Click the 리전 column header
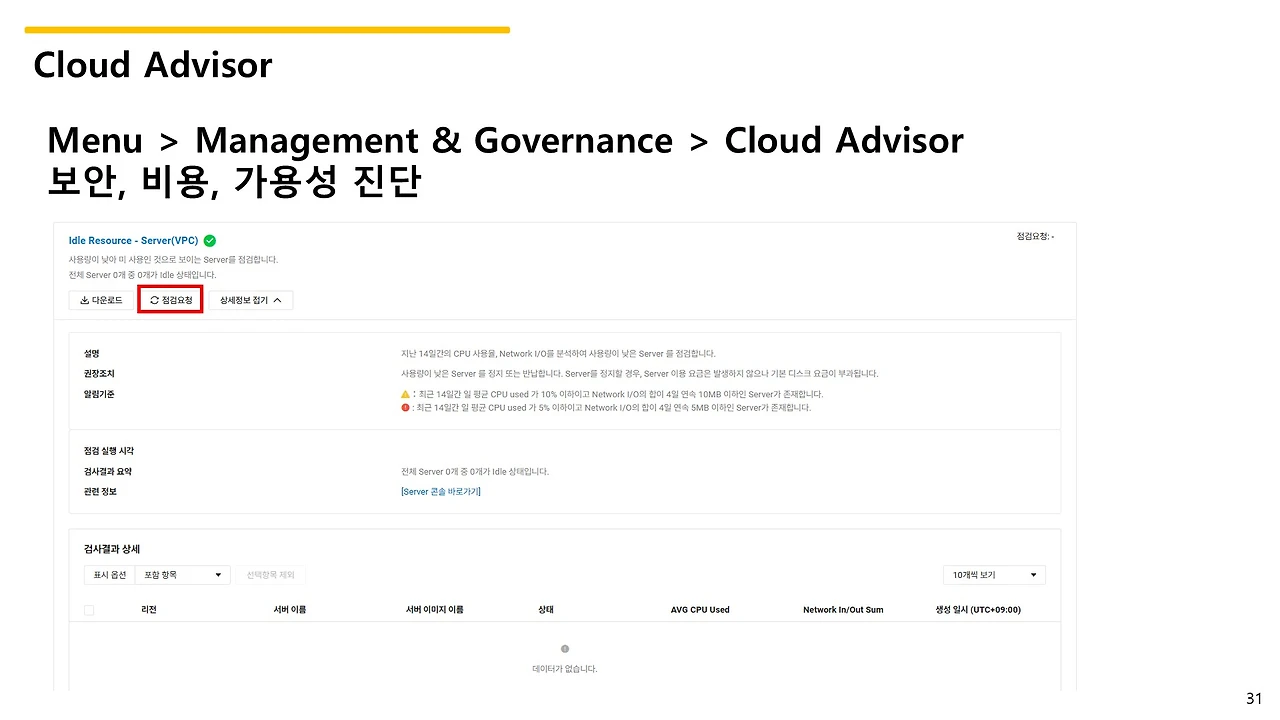The width and height of the screenshot is (1280, 720). 149,610
